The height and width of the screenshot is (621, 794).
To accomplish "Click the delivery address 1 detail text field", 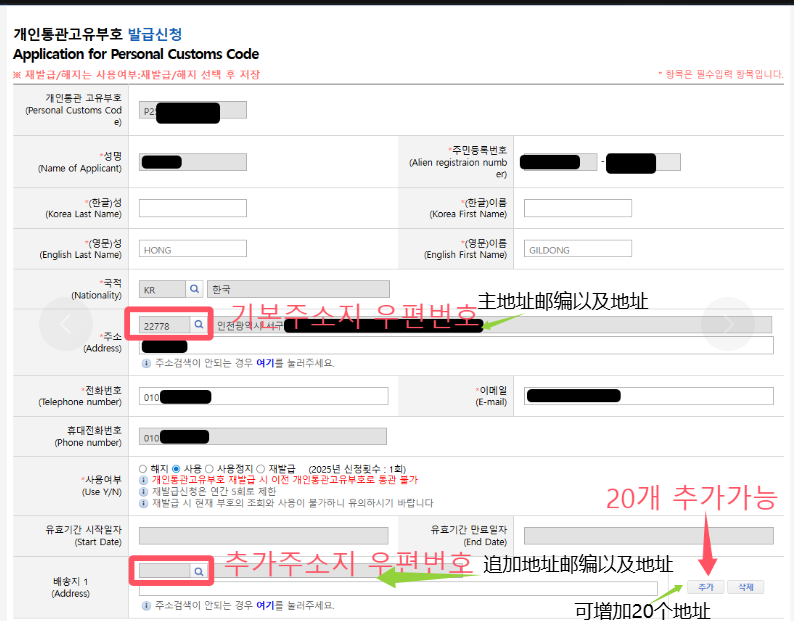I will (398, 589).
